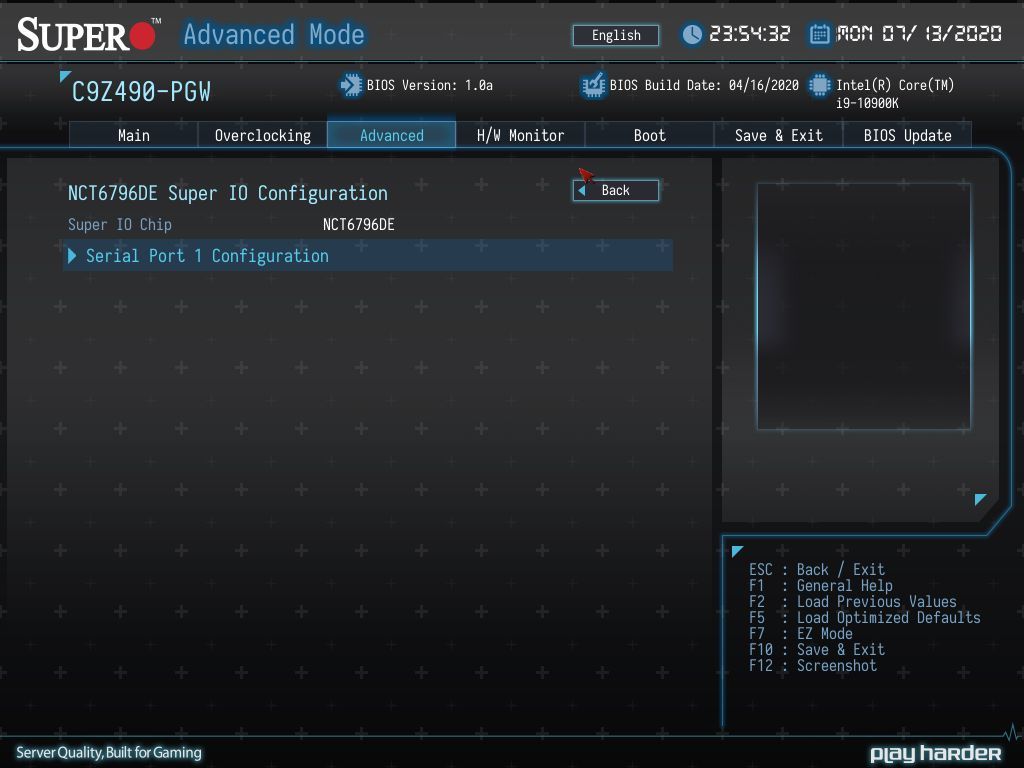Click the empty help description box
The image size is (1024, 768).
point(863,306)
